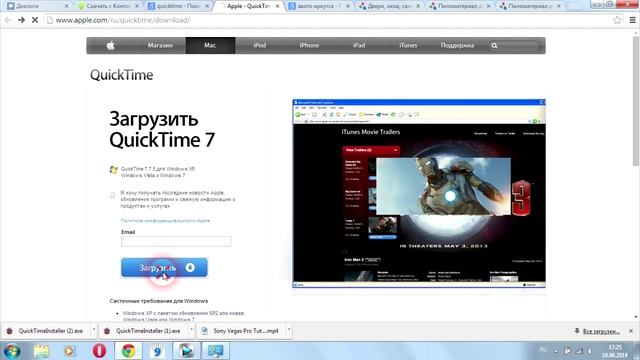Bookmark this page with the star icon
Image resolution: width=640 pixels, height=360 pixels.
[x=617, y=20]
